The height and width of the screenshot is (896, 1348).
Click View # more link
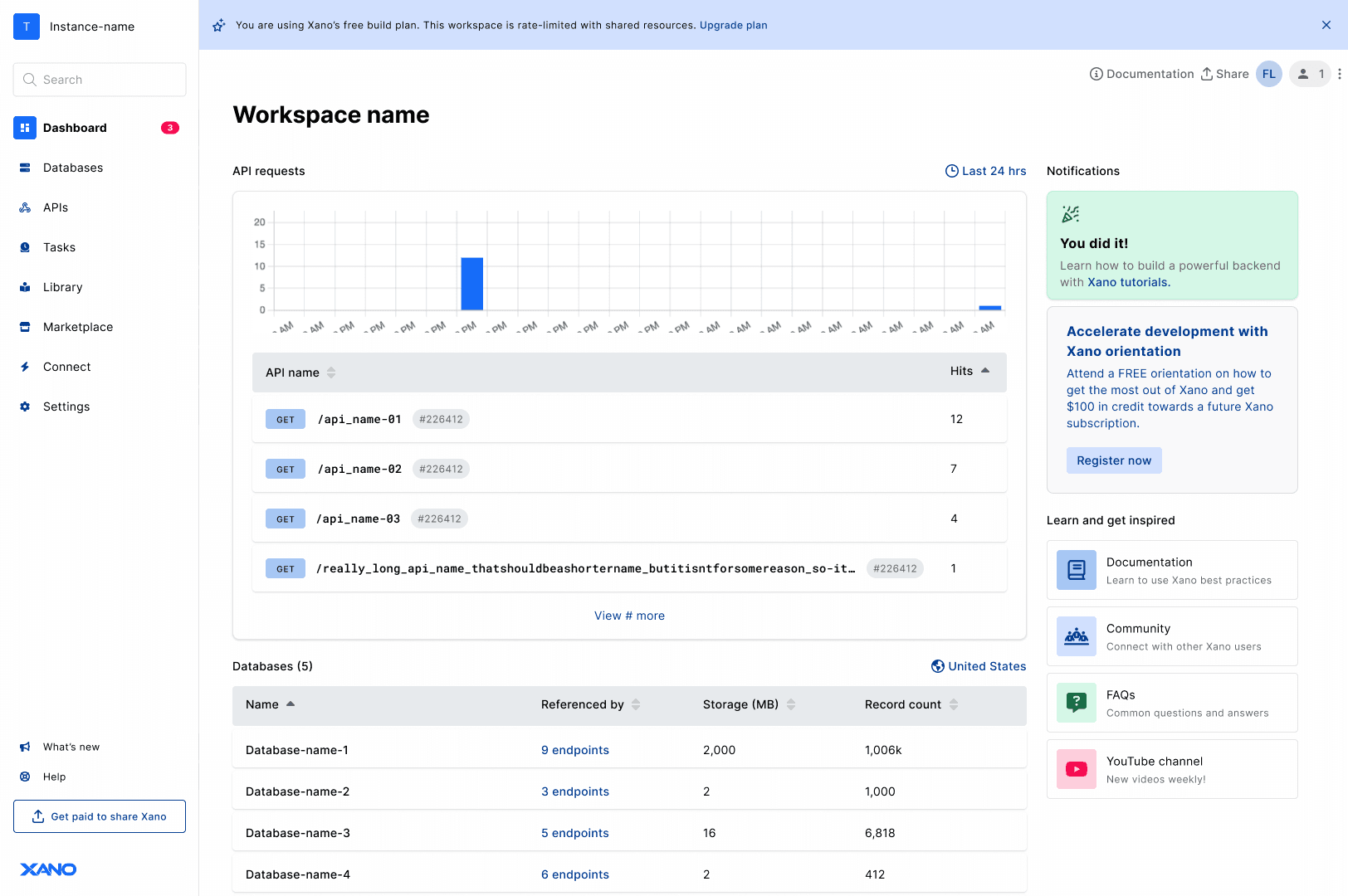[629, 616]
